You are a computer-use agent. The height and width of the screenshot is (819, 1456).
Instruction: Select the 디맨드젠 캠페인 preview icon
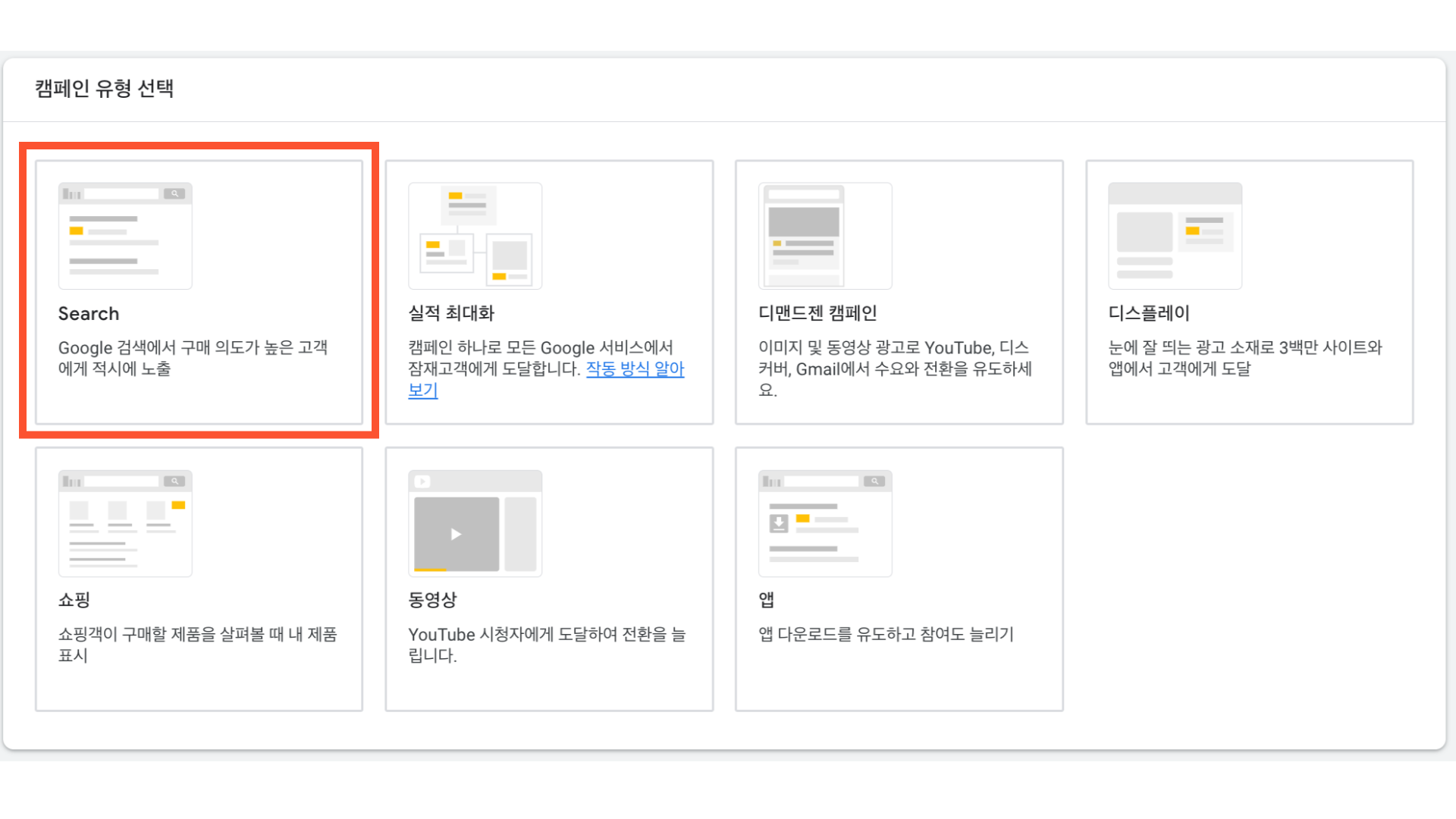pyautogui.click(x=824, y=235)
